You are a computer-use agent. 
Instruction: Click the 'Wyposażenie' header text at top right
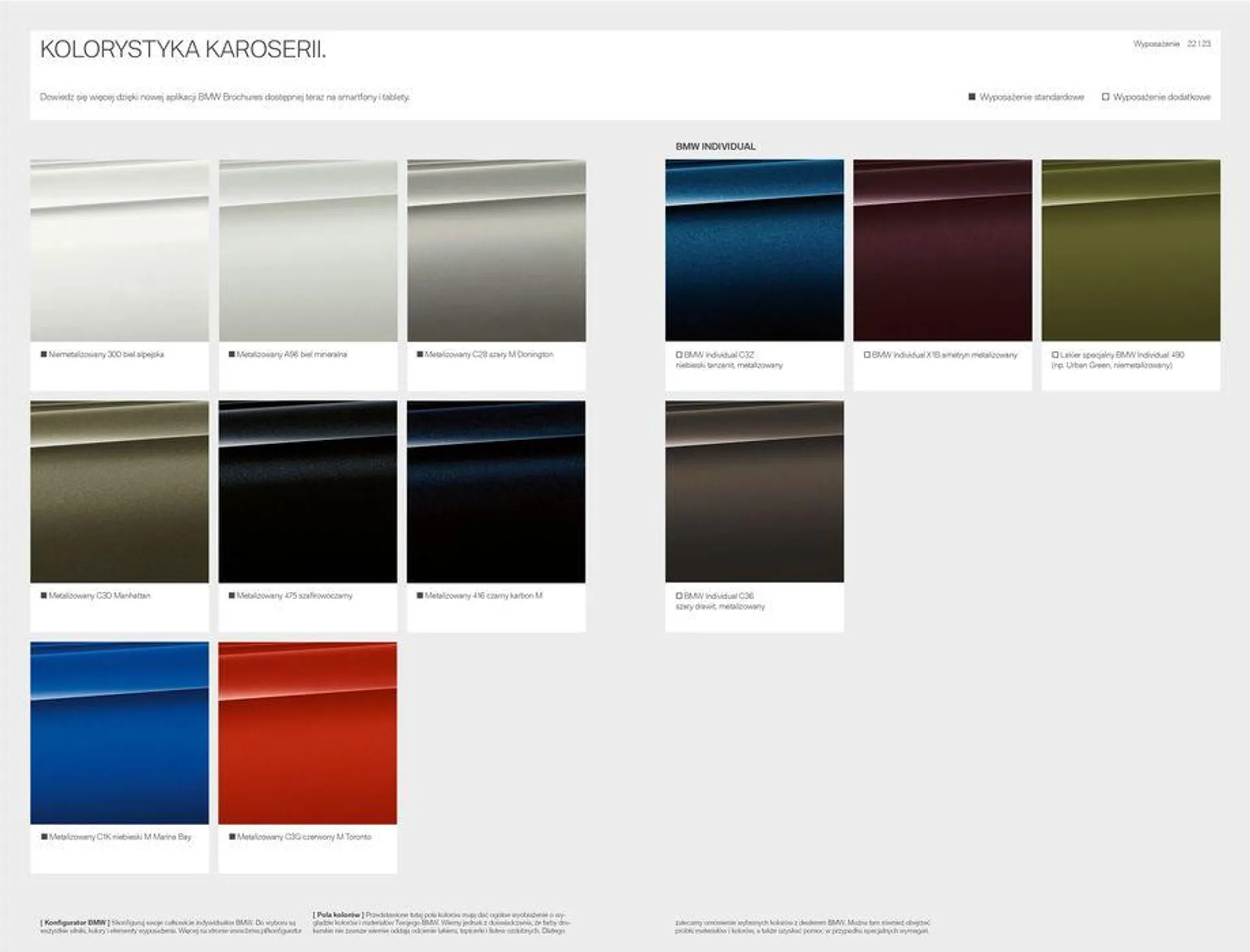point(1156,44)
